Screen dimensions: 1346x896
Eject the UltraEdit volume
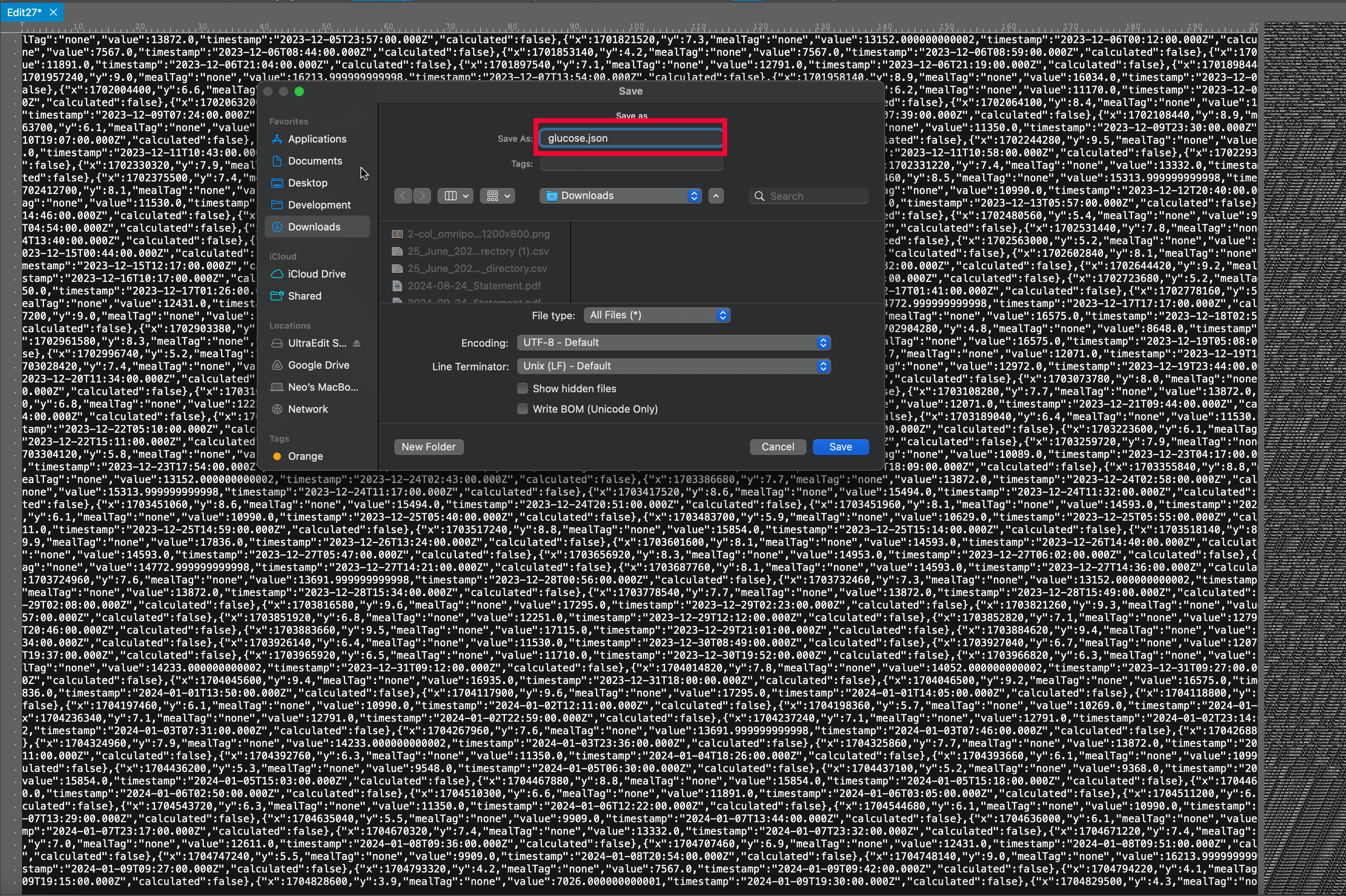click(357, 344)
